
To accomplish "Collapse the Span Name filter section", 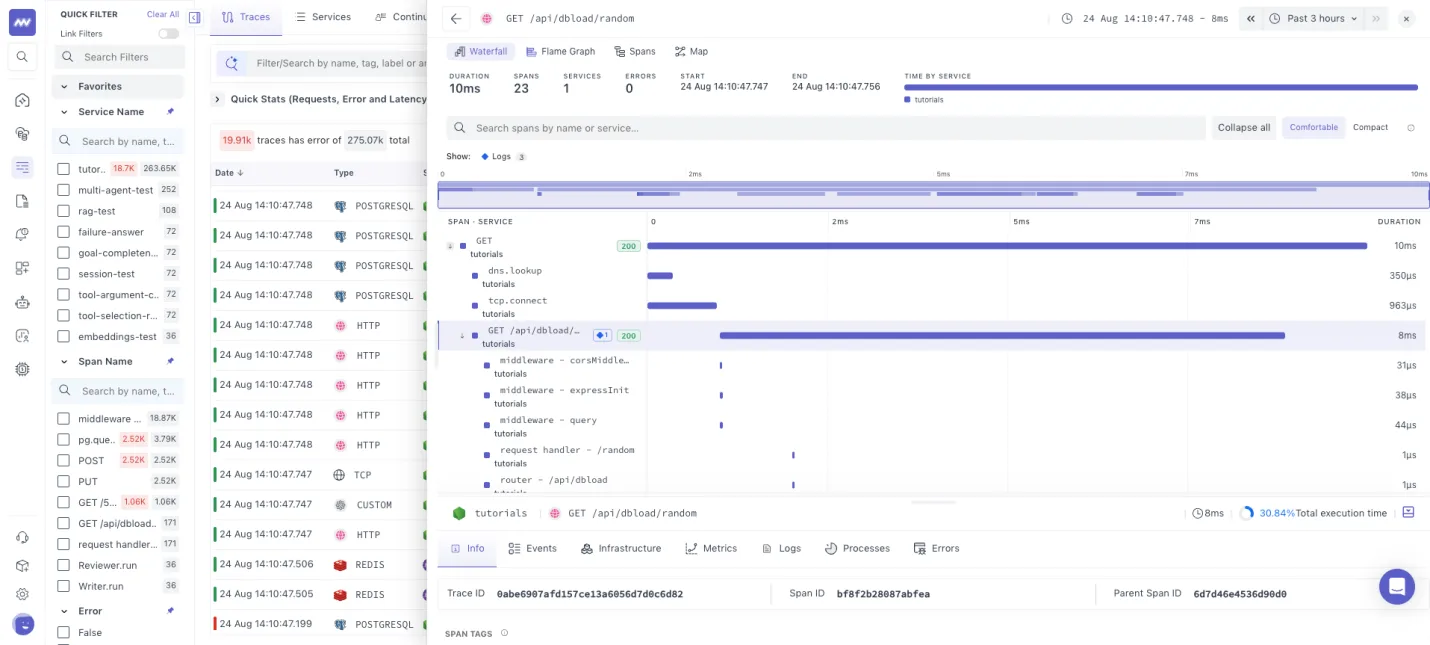I will pyautogui.click(x=65, y=362).
